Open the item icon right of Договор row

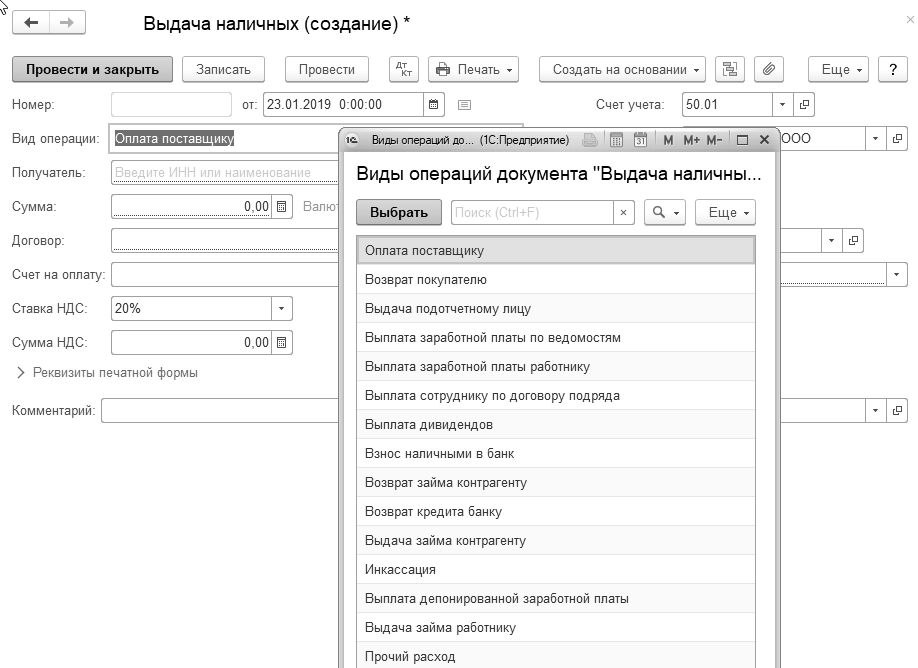pyautogui.click(x=853, y=241)
